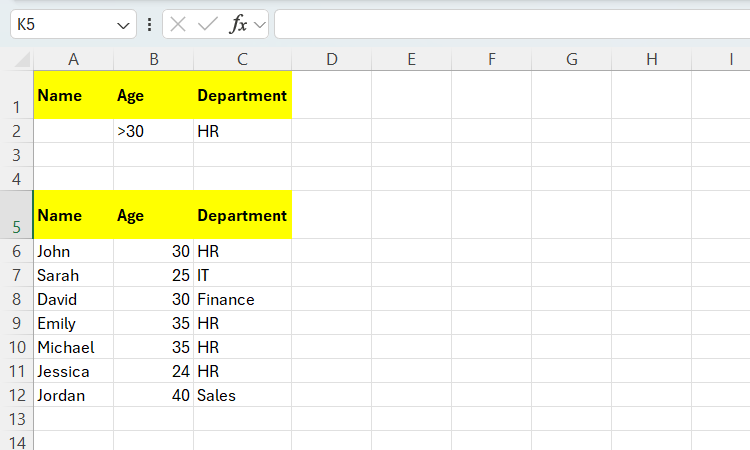Select row 5 header

click(16, 215)
